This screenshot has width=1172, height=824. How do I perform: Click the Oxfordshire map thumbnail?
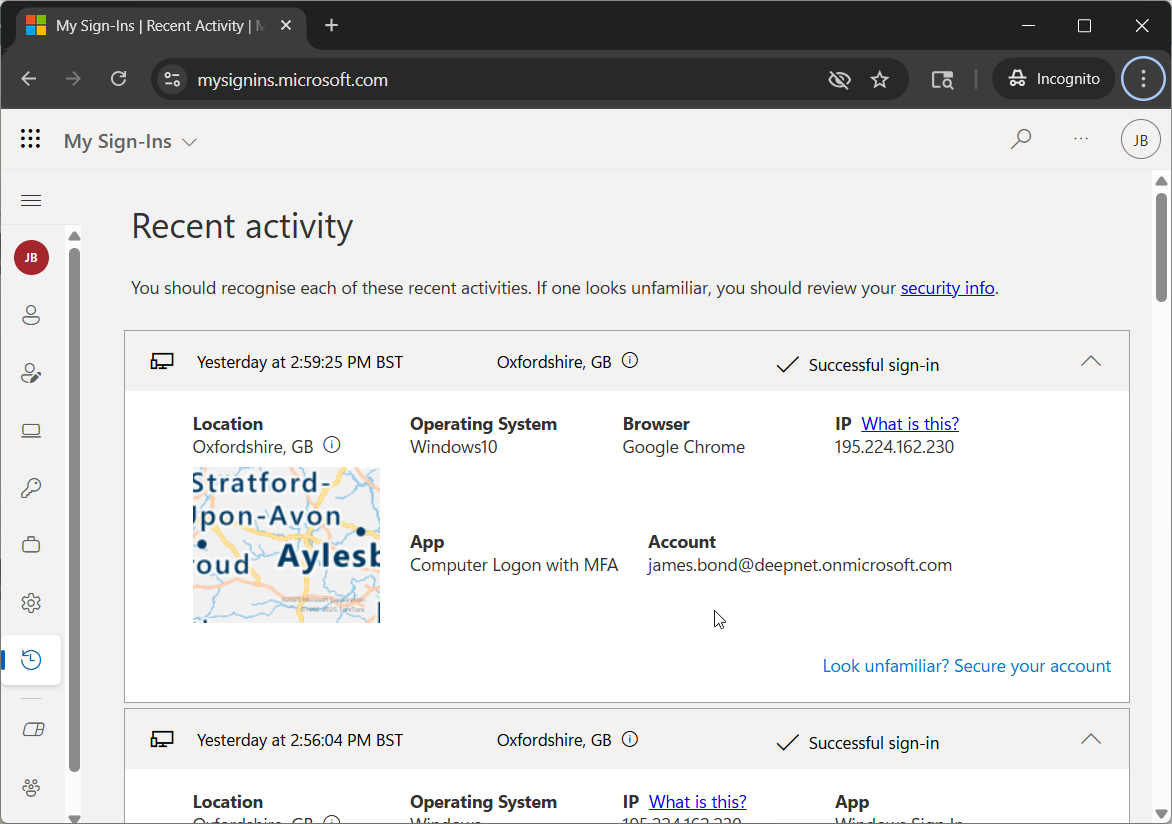(286, 545)
